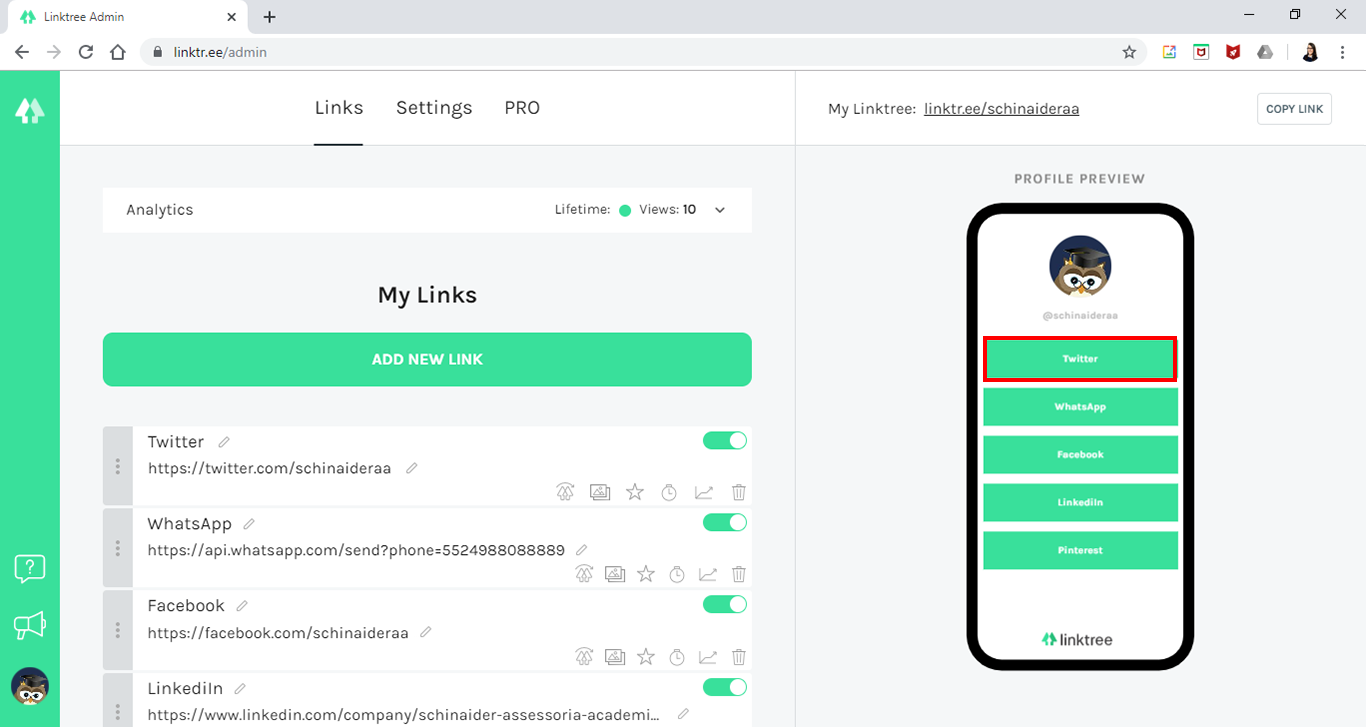
Task: Click the linktree logo in phone preview
Action: (1077, 639)
